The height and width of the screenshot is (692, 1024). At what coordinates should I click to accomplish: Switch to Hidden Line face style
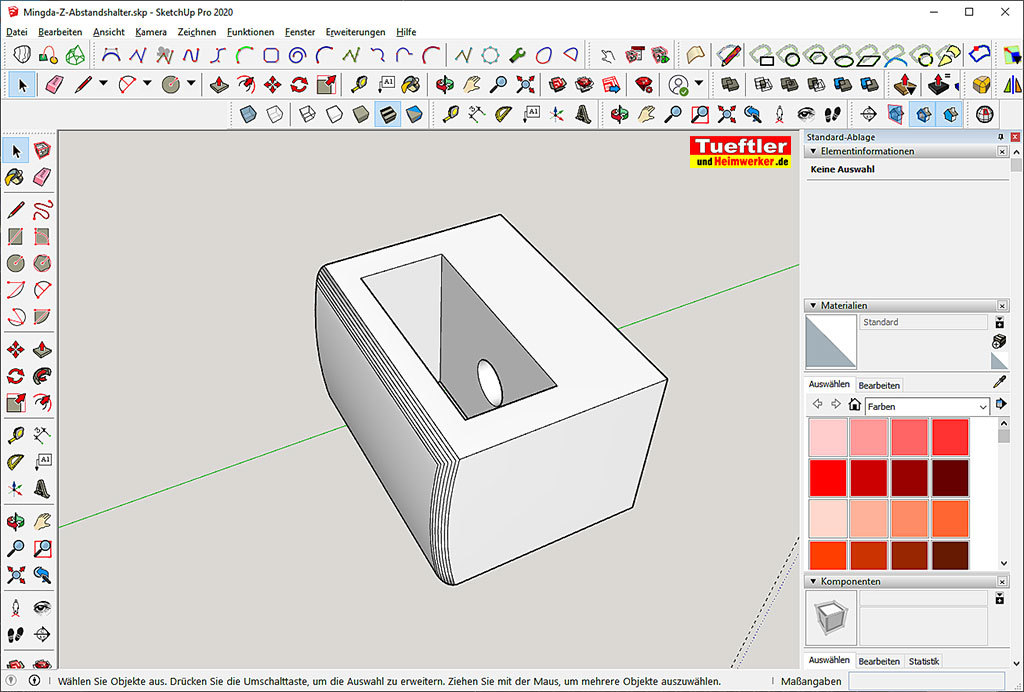click(x=334, y=114)
